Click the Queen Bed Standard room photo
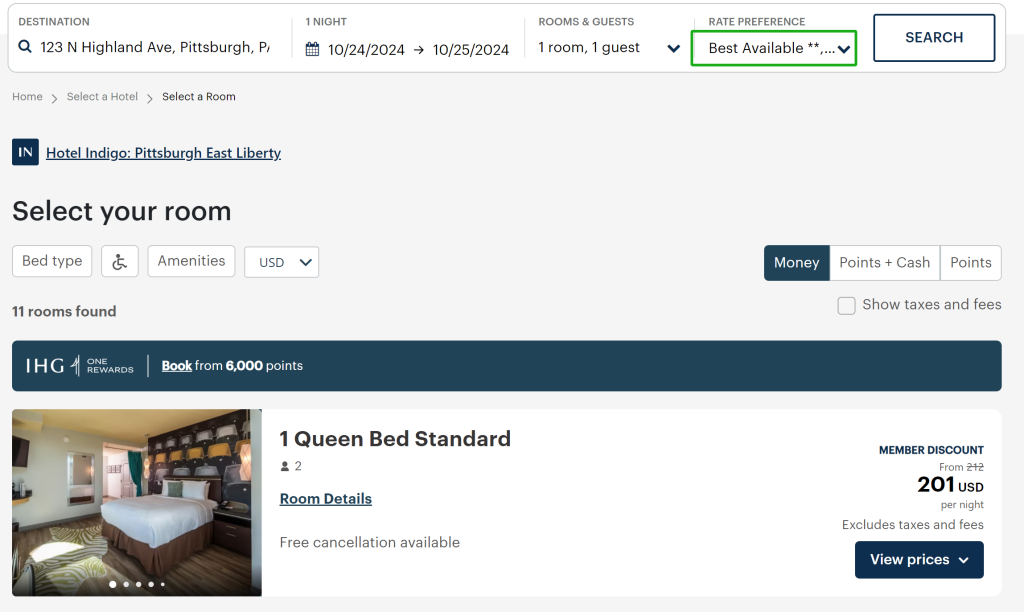The height and width of the screenshot is (612, 1024). 137,502
